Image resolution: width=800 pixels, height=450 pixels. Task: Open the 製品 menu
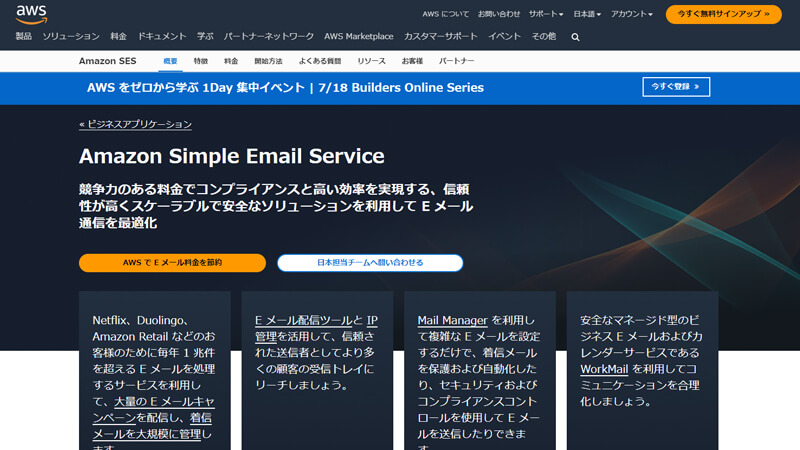coord(23,36)
